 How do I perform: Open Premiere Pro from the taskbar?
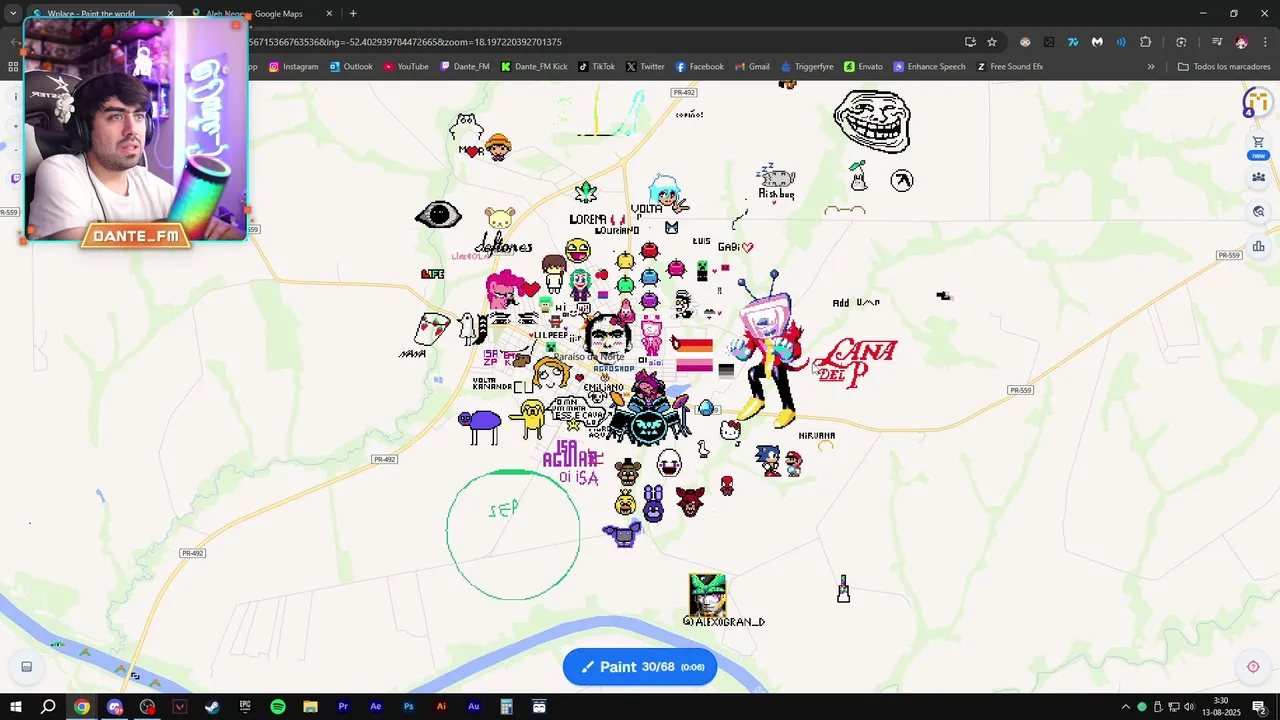point(343,707)
